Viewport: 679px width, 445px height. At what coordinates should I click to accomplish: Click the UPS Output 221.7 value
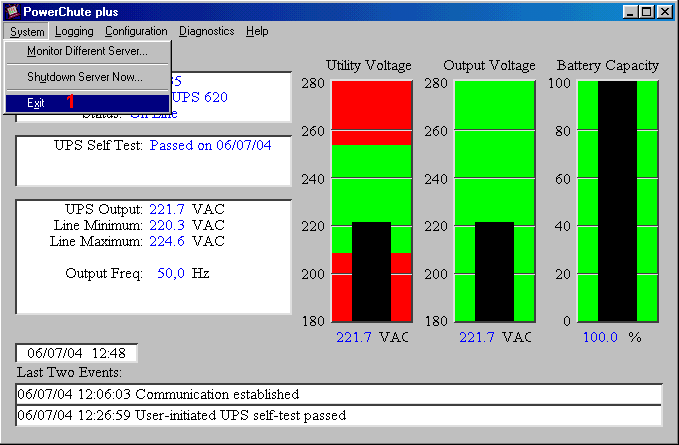coord(167,210)
